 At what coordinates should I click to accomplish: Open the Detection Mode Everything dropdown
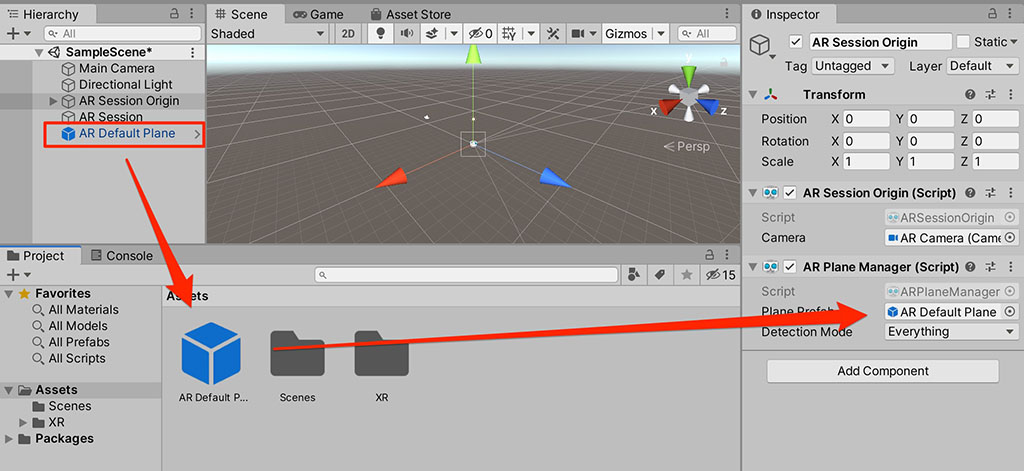point(951,332)
